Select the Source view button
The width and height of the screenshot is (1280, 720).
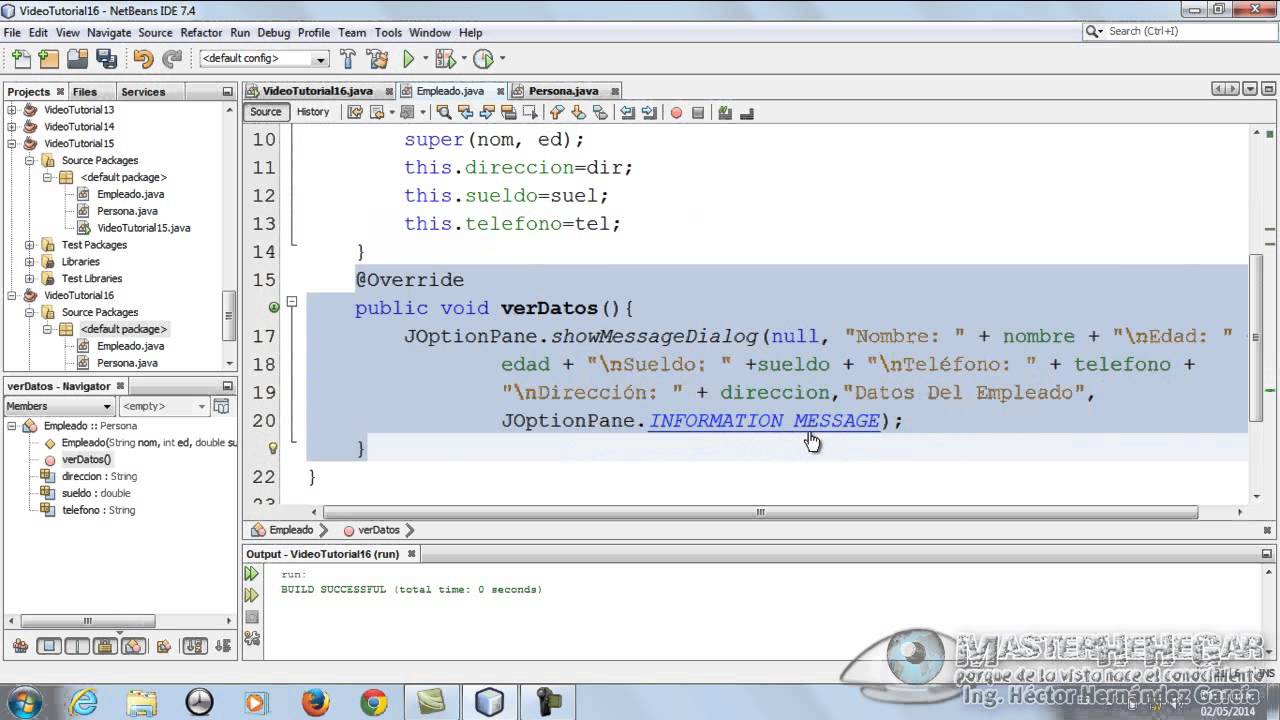266,112
